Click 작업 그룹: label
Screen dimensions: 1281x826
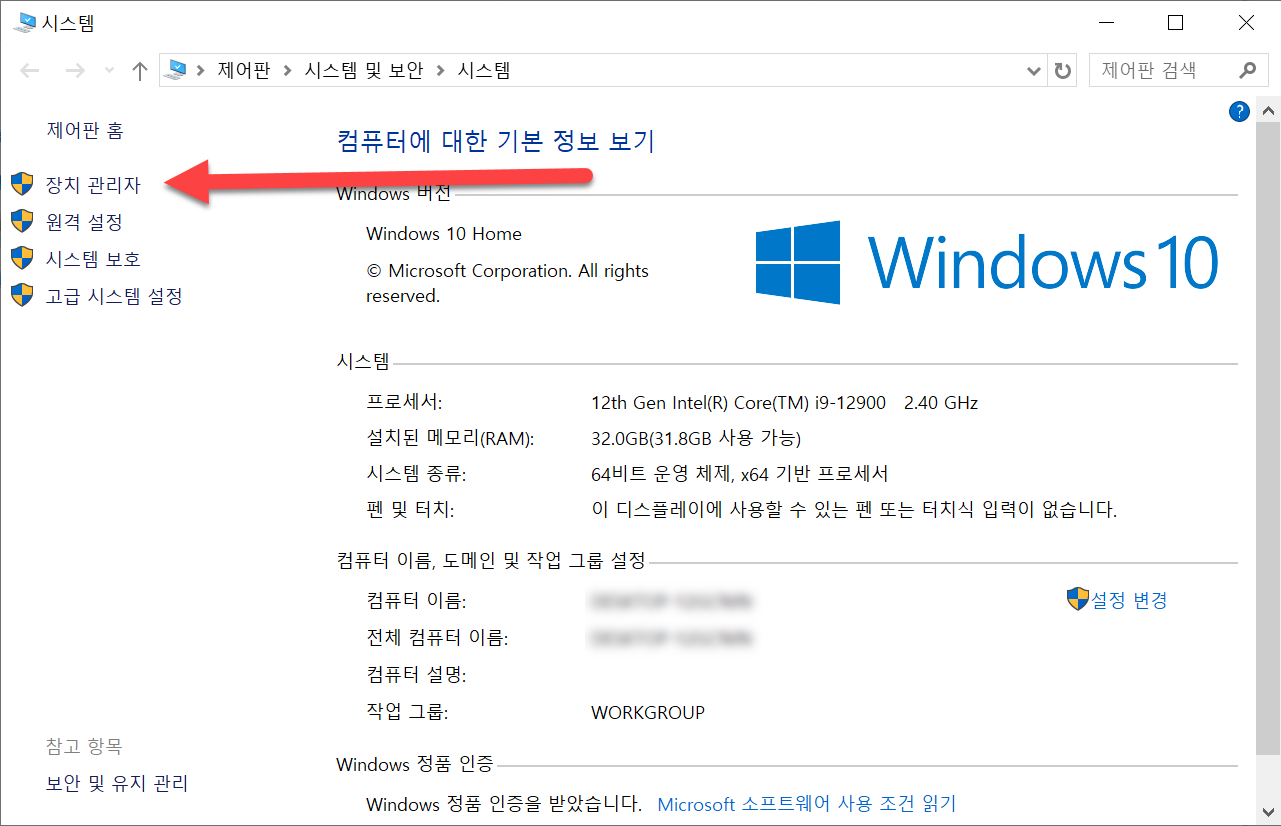click(407, 713)
